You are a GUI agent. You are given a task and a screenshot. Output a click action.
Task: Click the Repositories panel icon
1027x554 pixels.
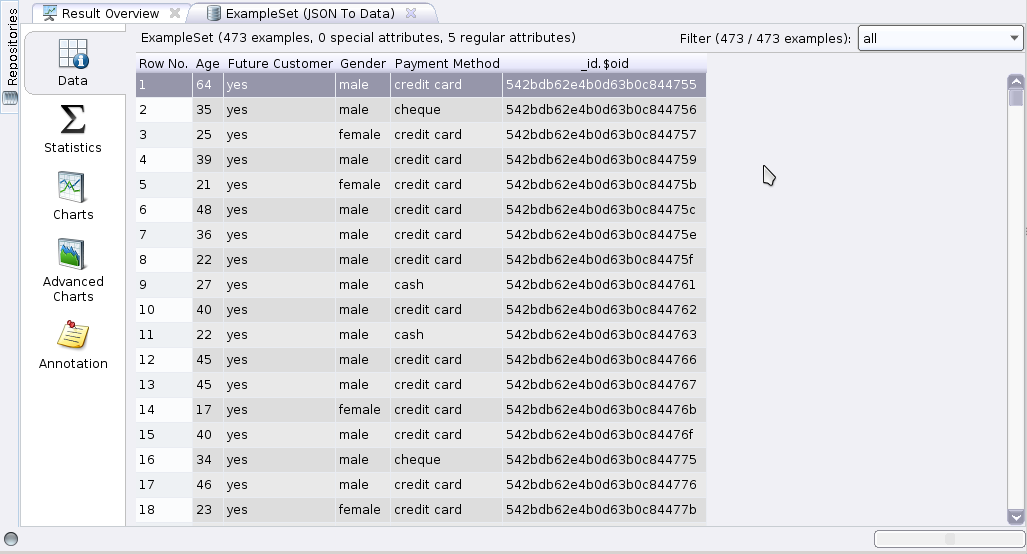pyautogui.click(x=10, y=98)
